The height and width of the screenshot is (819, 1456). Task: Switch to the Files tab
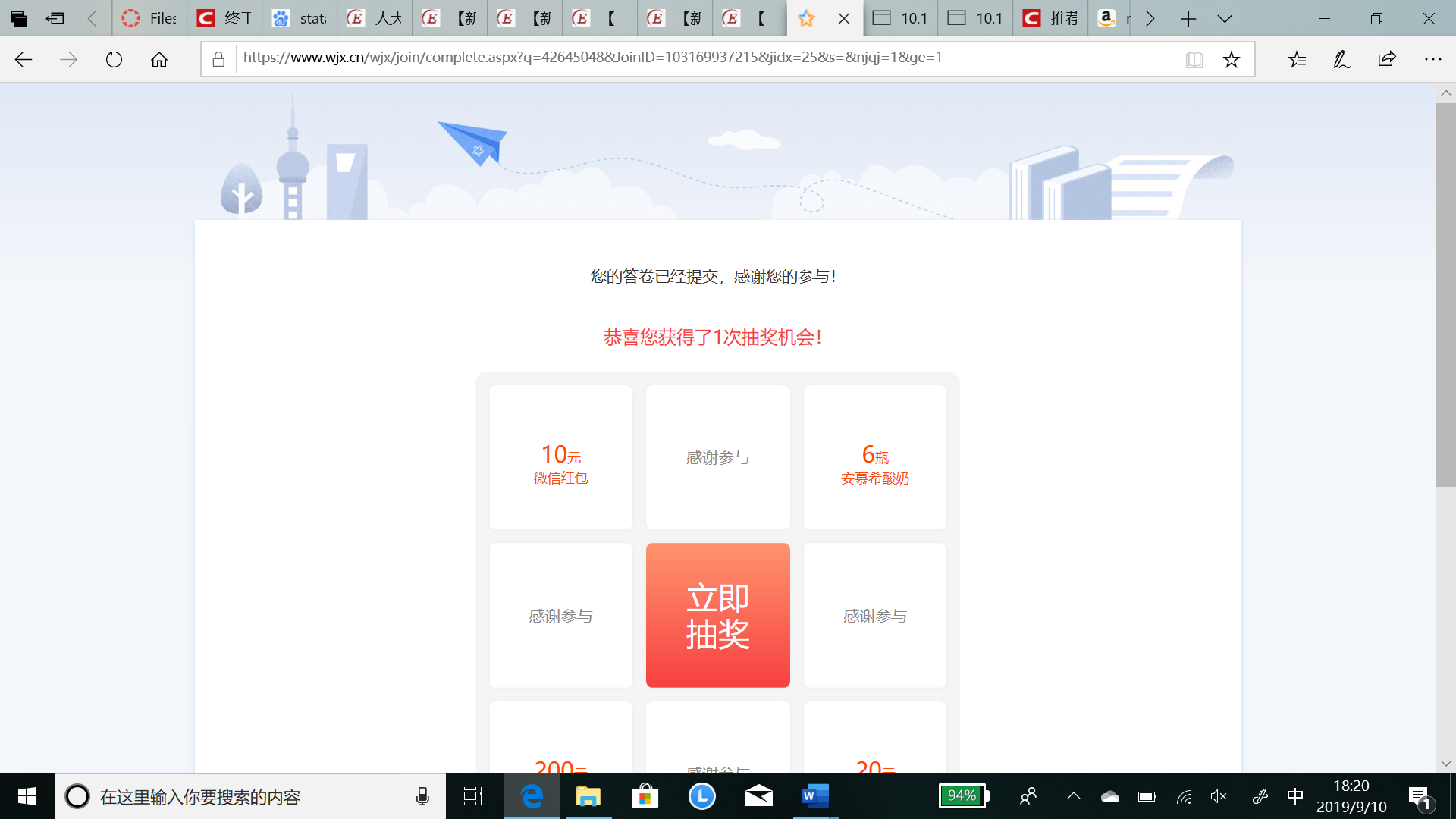(x=150, y=18)
